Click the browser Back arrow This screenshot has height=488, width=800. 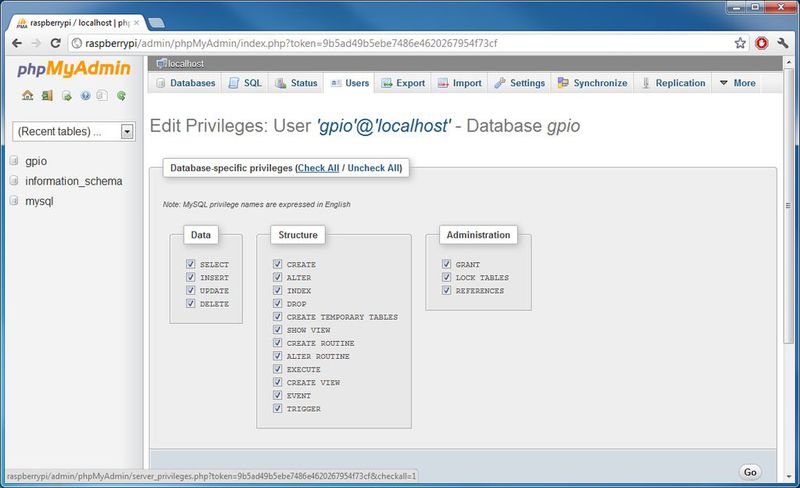tap(17, 43)
